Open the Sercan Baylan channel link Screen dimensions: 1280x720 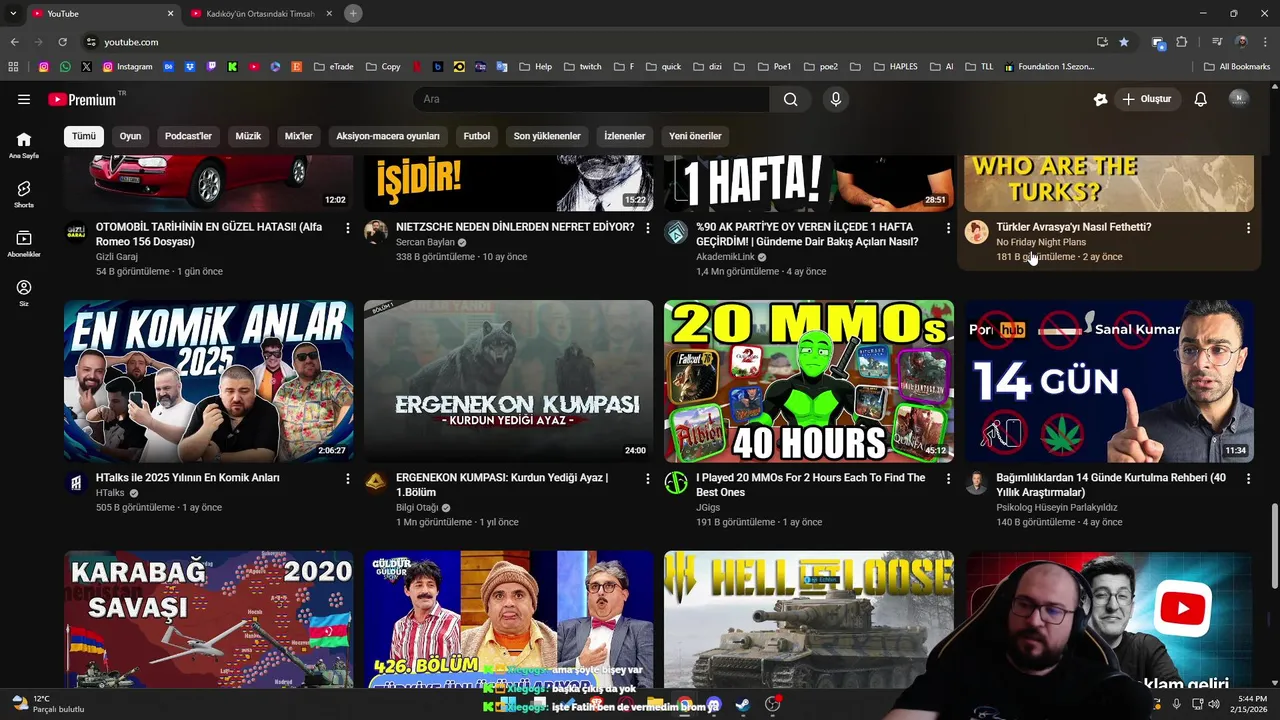pyautogui.click(x=425, y=242)
